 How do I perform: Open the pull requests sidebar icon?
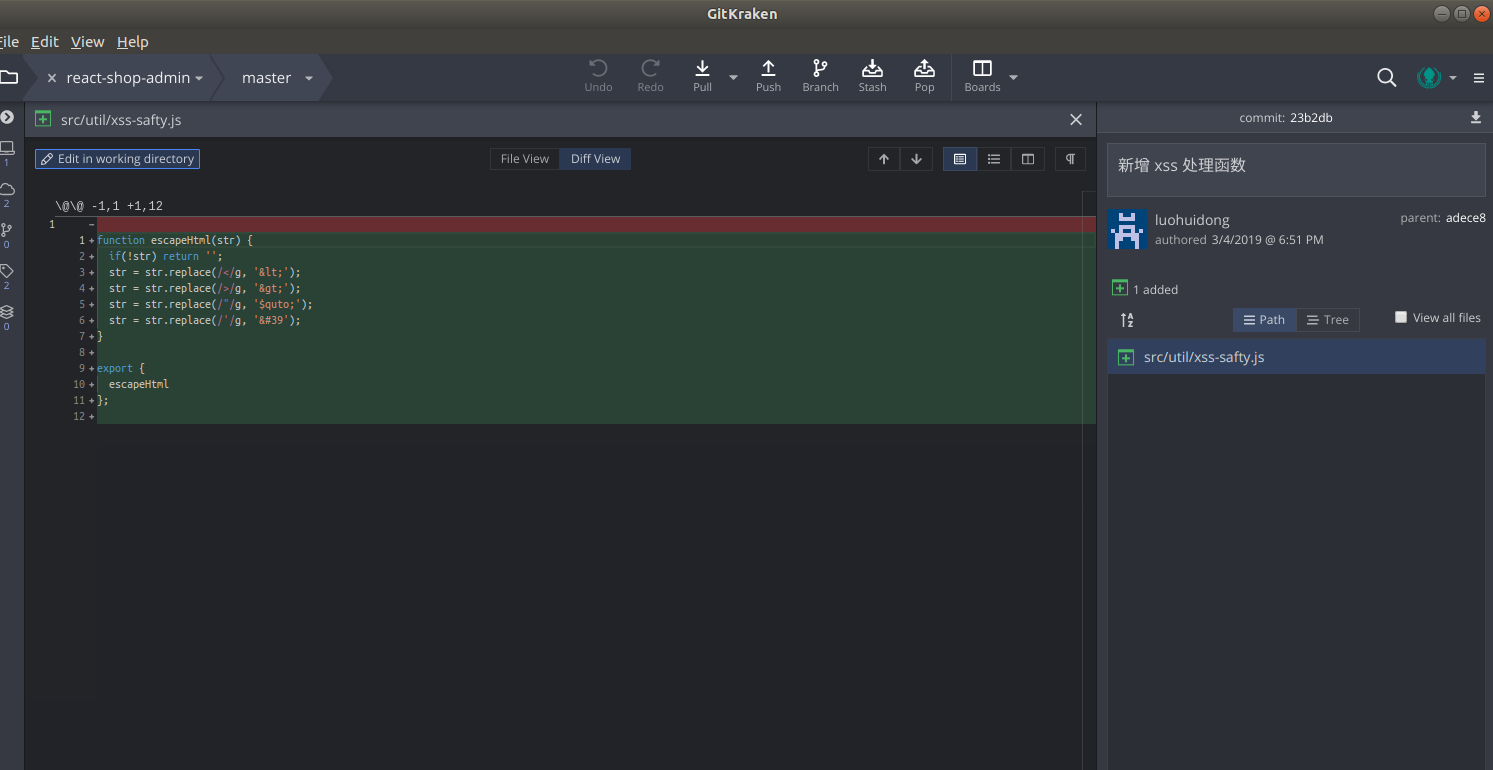click(7, 230)
